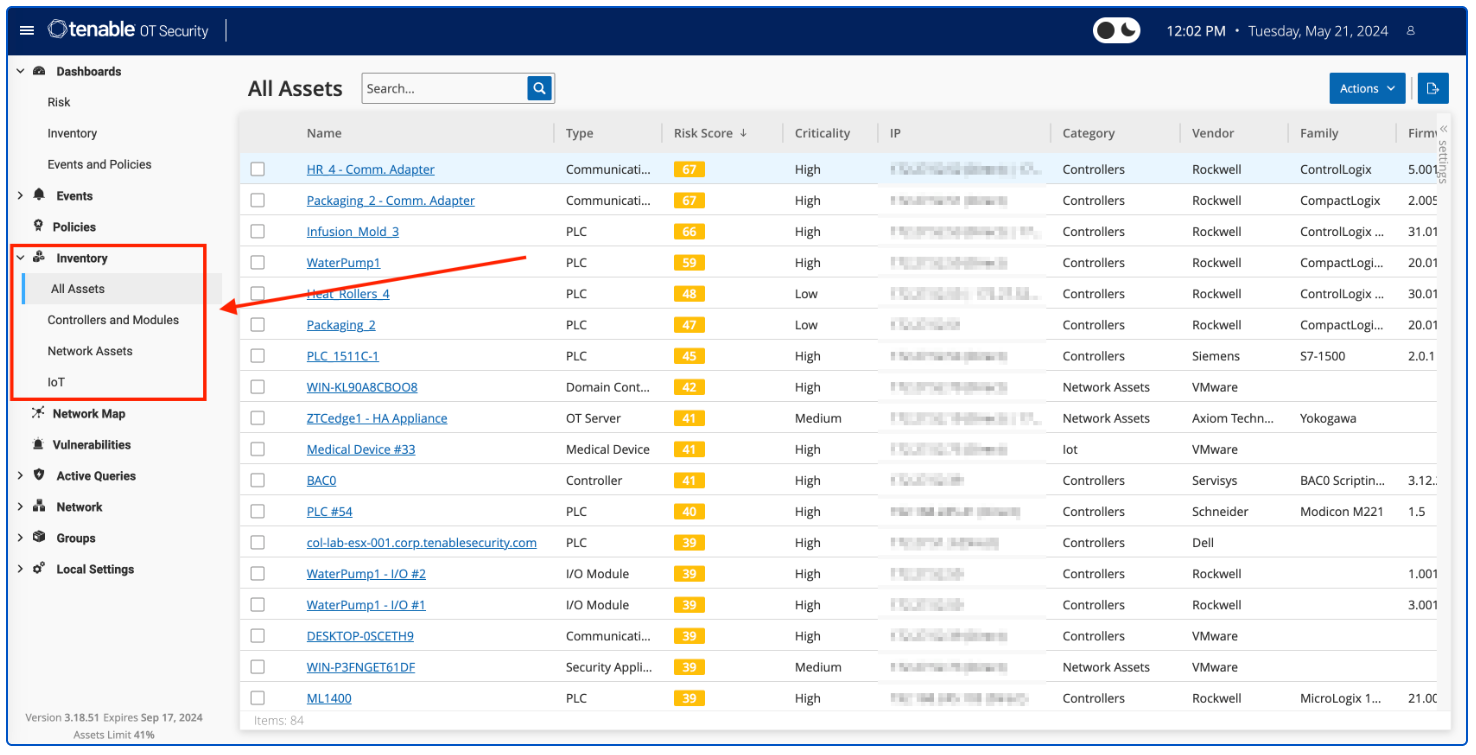Image resolution: width=1476 pixels, height=755 pixels.
Task: Open the Actions dropdown
Action: (x=1366, y=88)
